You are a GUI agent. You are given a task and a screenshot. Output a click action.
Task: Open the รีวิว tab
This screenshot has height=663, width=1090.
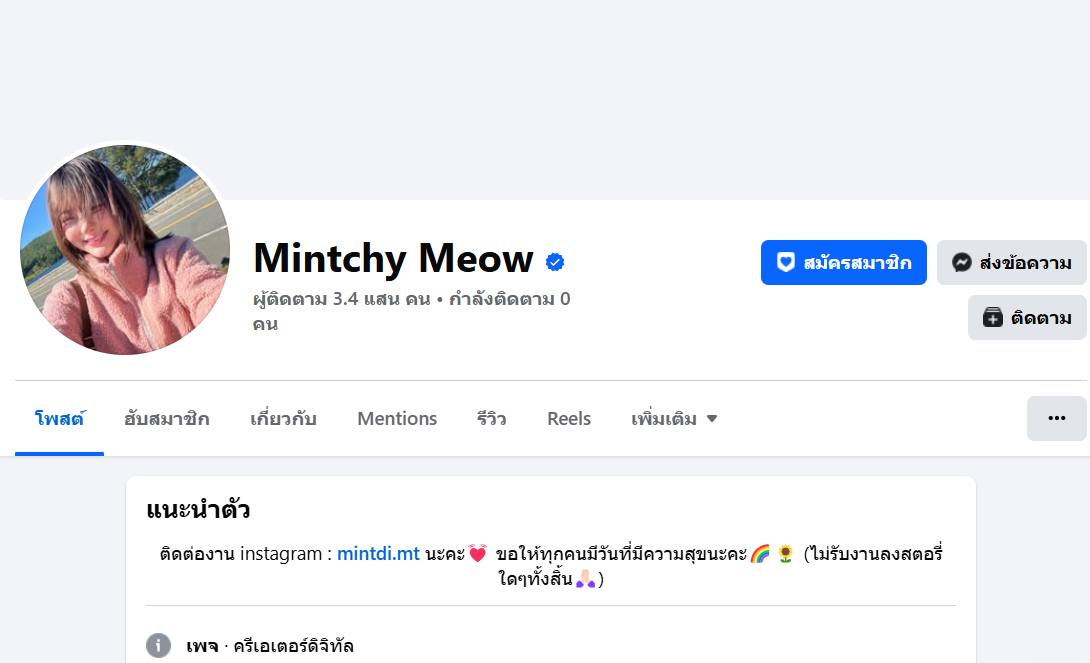click(x=491, y=418)
